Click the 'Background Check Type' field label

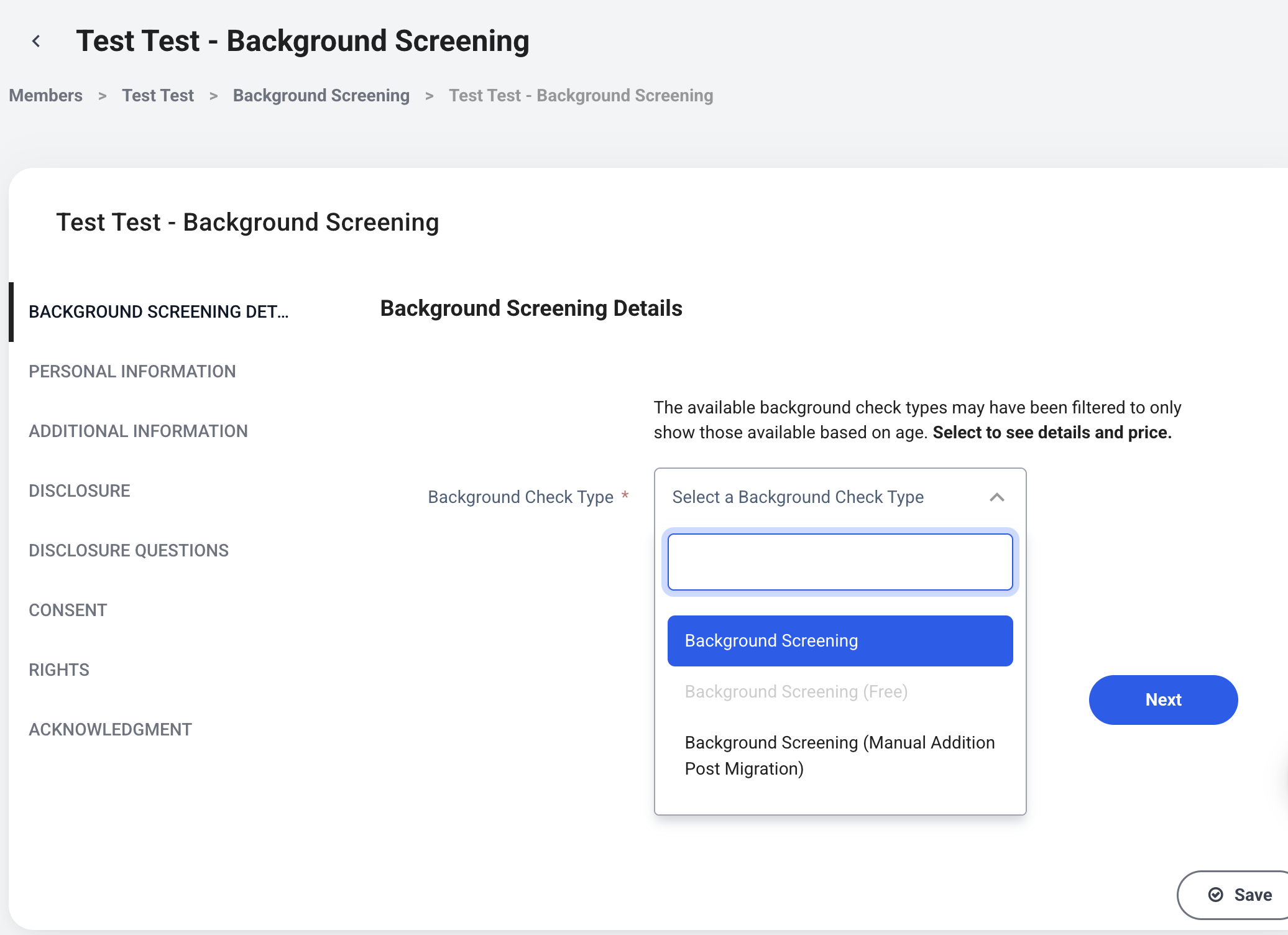520,497
